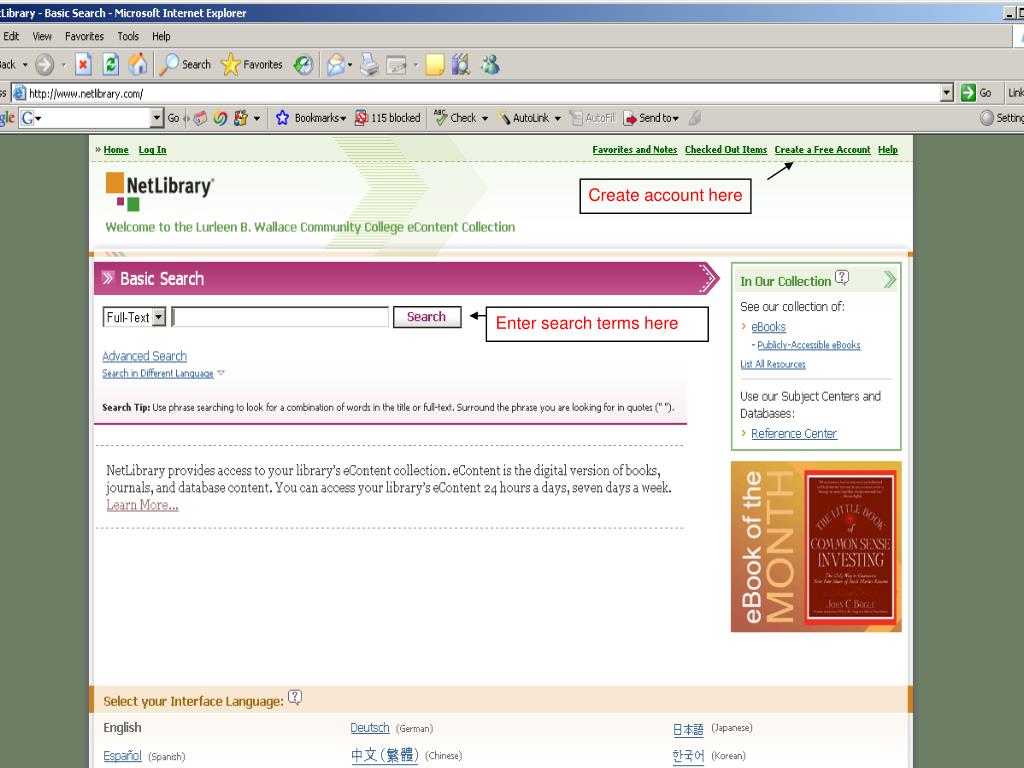Click the Google toolbar Go button
1024x768 pixels.
(173, 118)
